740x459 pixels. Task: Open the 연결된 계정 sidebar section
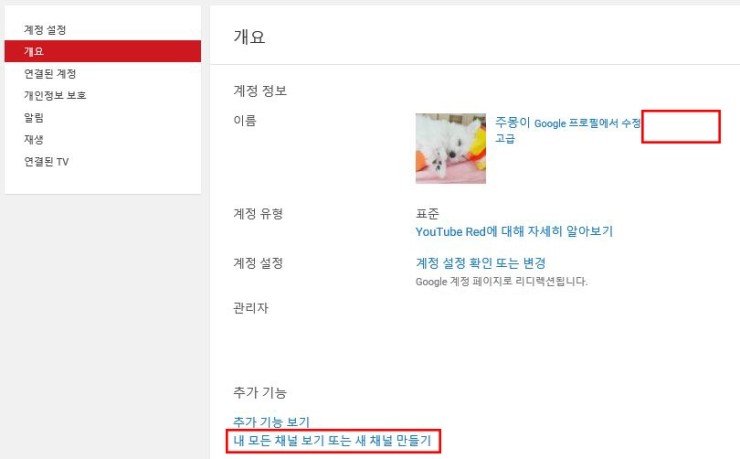[50, 74]
